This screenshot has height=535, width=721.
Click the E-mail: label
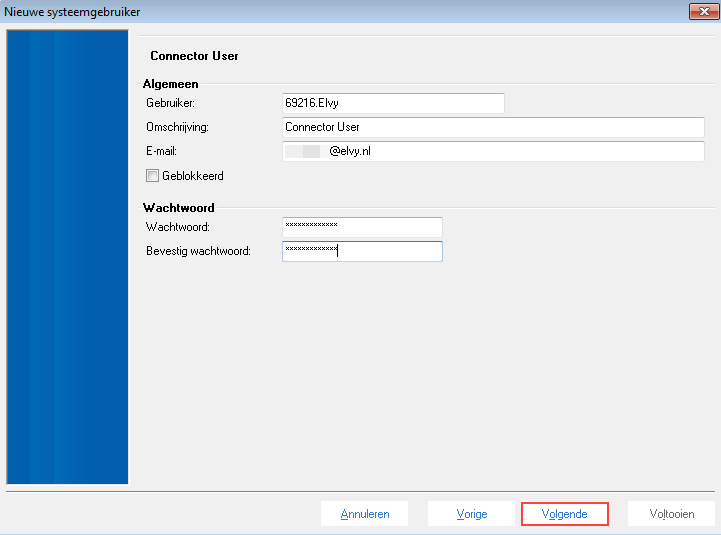pyautogui.click(x=161, y=151)
